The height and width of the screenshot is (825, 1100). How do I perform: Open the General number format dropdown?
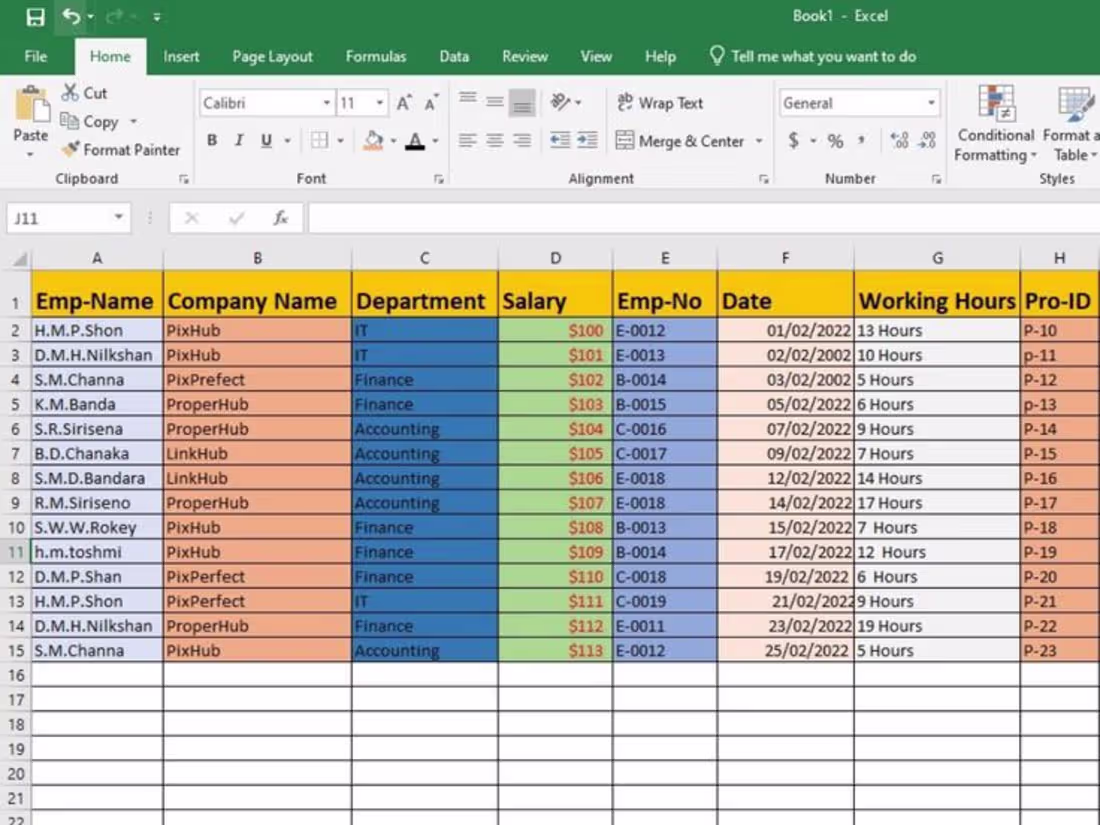tap(933, 103)
